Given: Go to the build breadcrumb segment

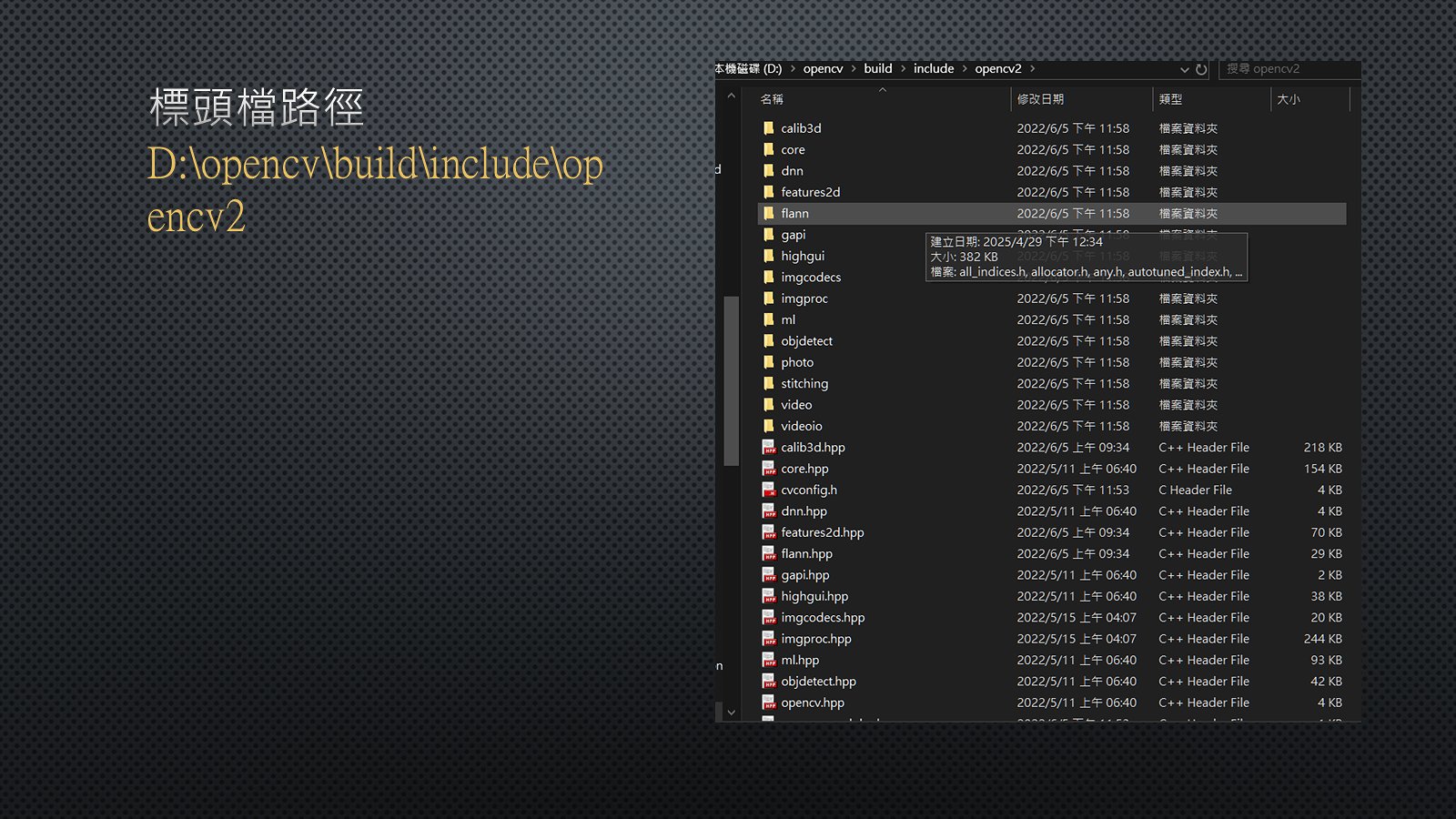Looking at the screenshot, I should point(878,68).
